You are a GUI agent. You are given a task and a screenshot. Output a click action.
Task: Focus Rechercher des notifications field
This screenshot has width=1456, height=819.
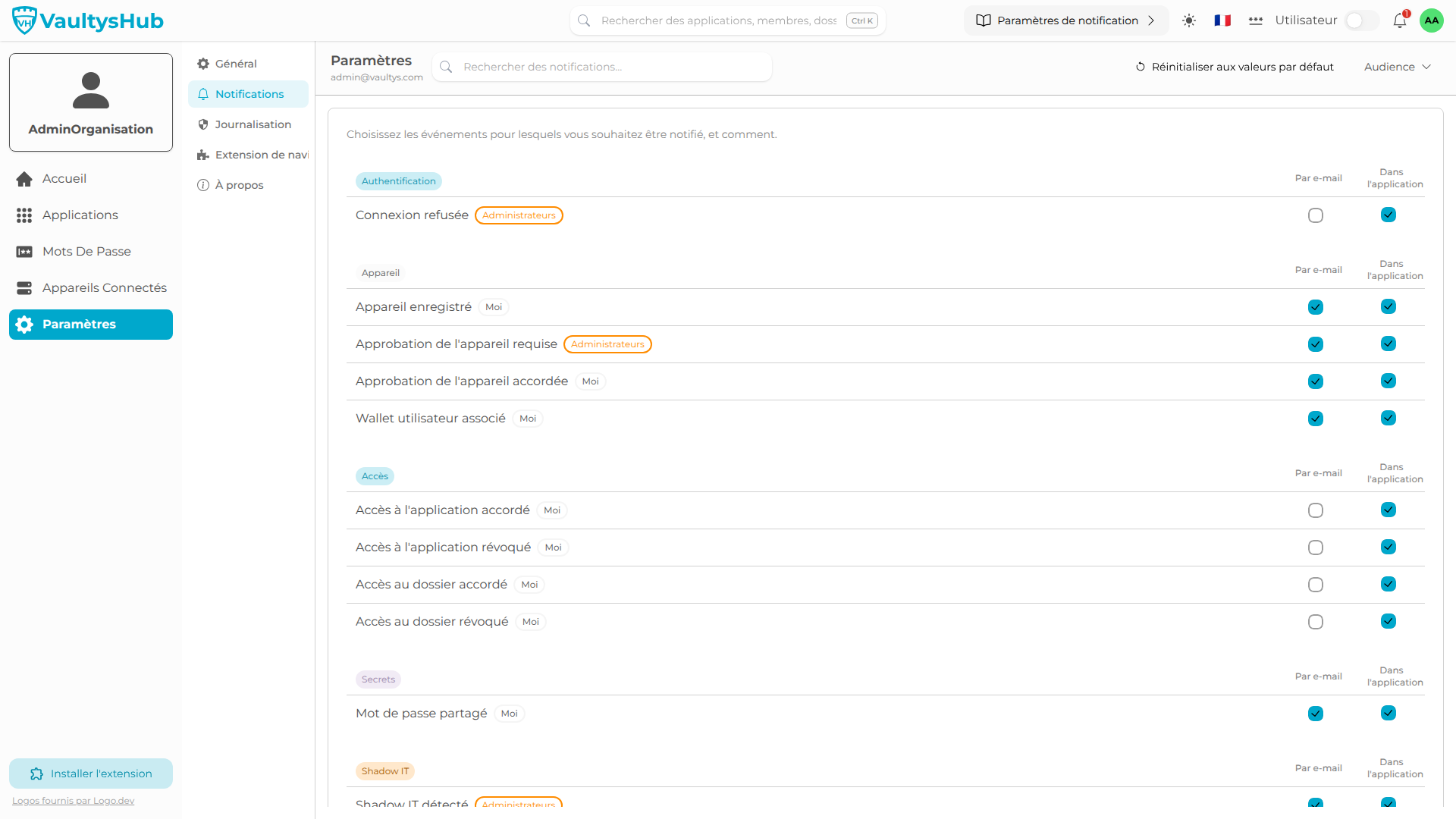pyautogui.click(x=602, y=67)
